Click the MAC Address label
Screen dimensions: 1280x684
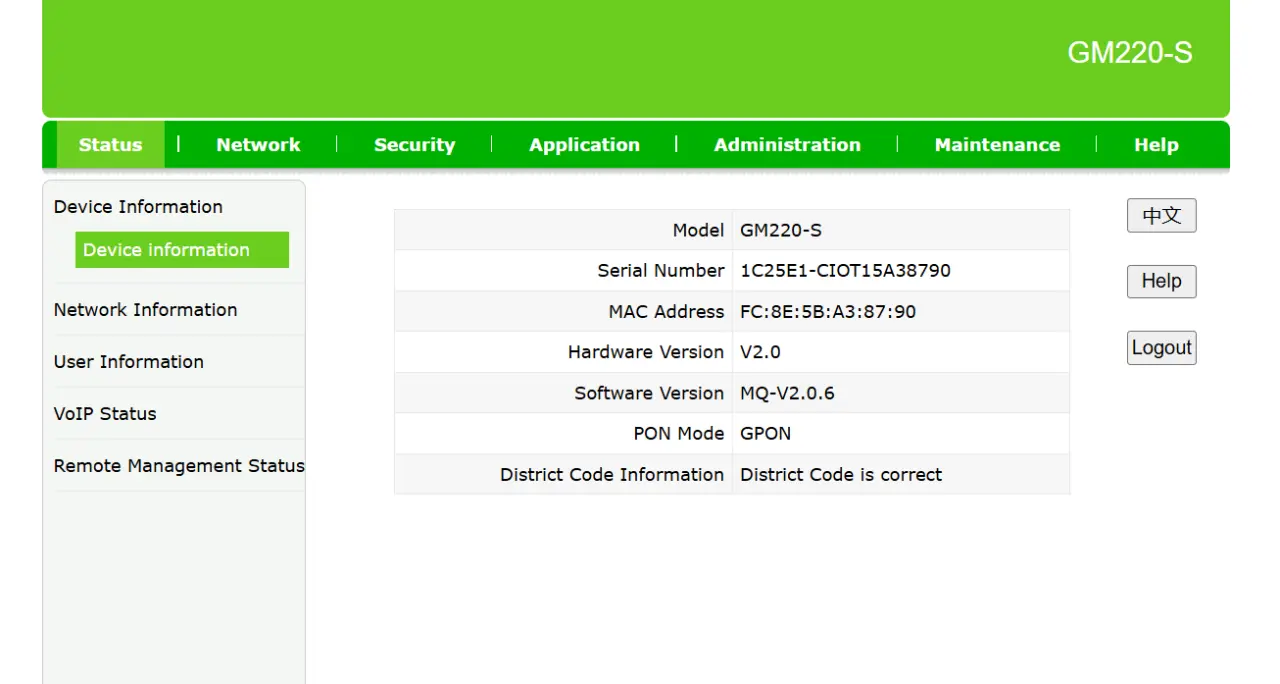666,312
